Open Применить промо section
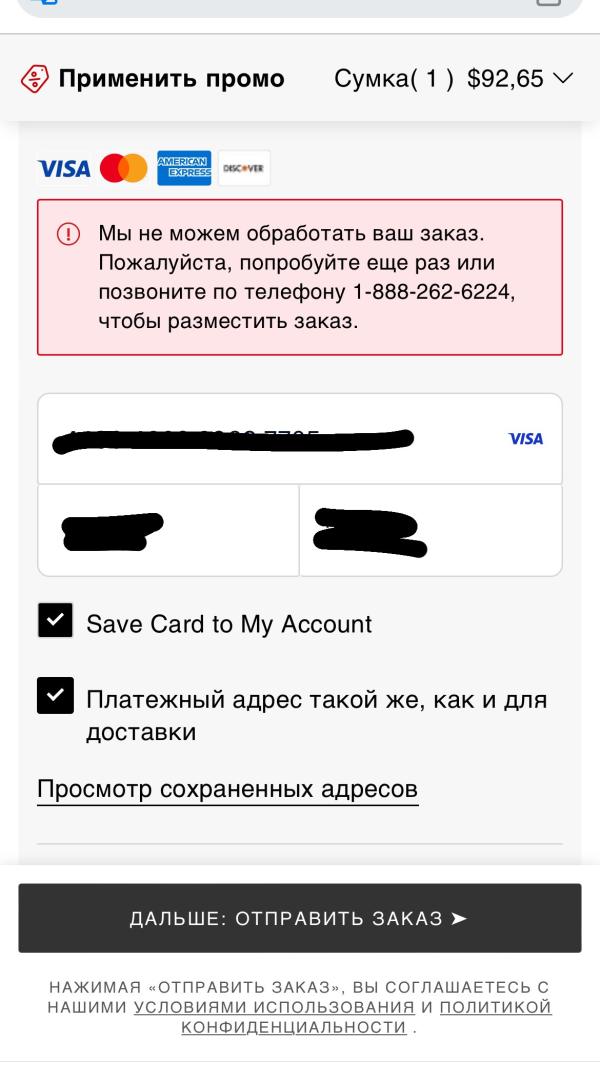Image resolution: width=600 pixels, height=1066 pixels. point(152,79)
